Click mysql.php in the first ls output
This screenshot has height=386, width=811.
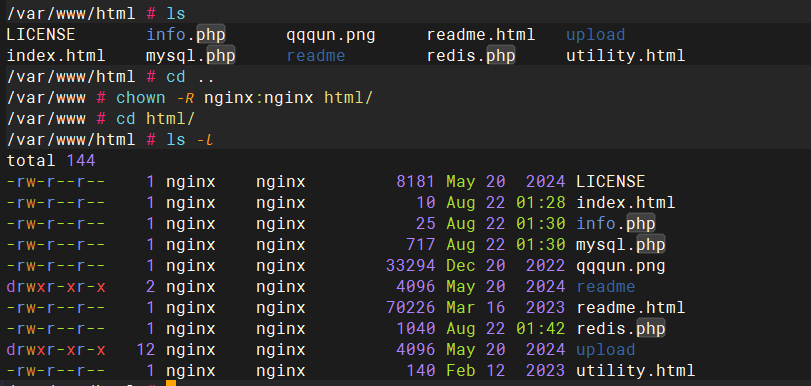191,55
